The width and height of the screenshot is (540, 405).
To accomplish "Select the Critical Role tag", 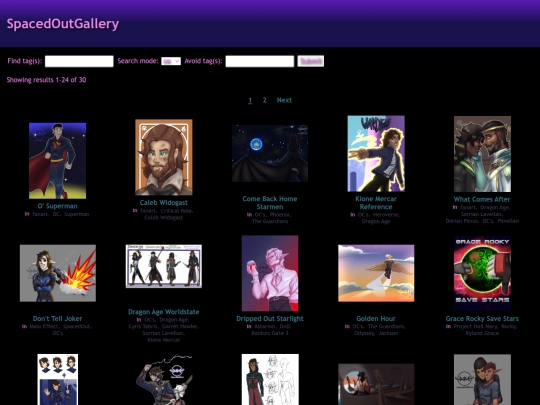I will 177,211.
